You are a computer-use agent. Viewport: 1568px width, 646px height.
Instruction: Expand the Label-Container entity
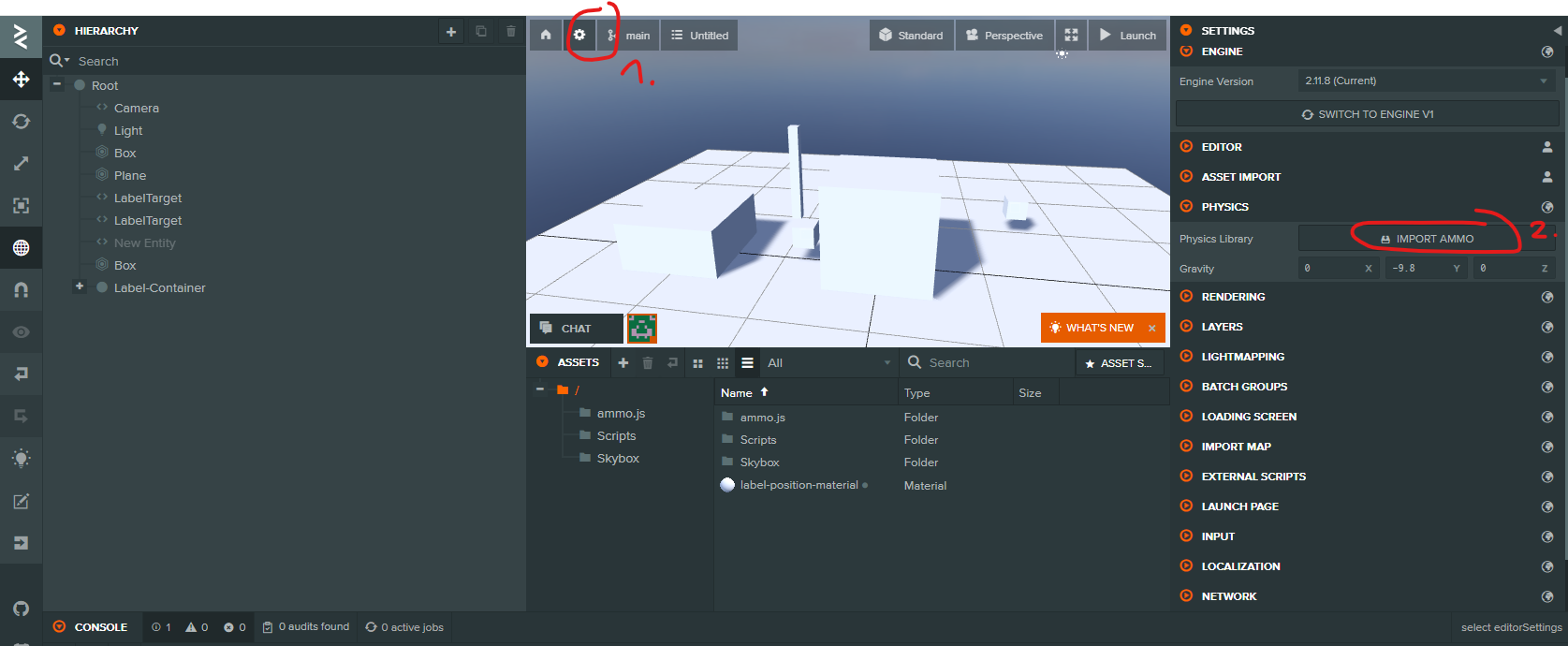tap(80, 287)
